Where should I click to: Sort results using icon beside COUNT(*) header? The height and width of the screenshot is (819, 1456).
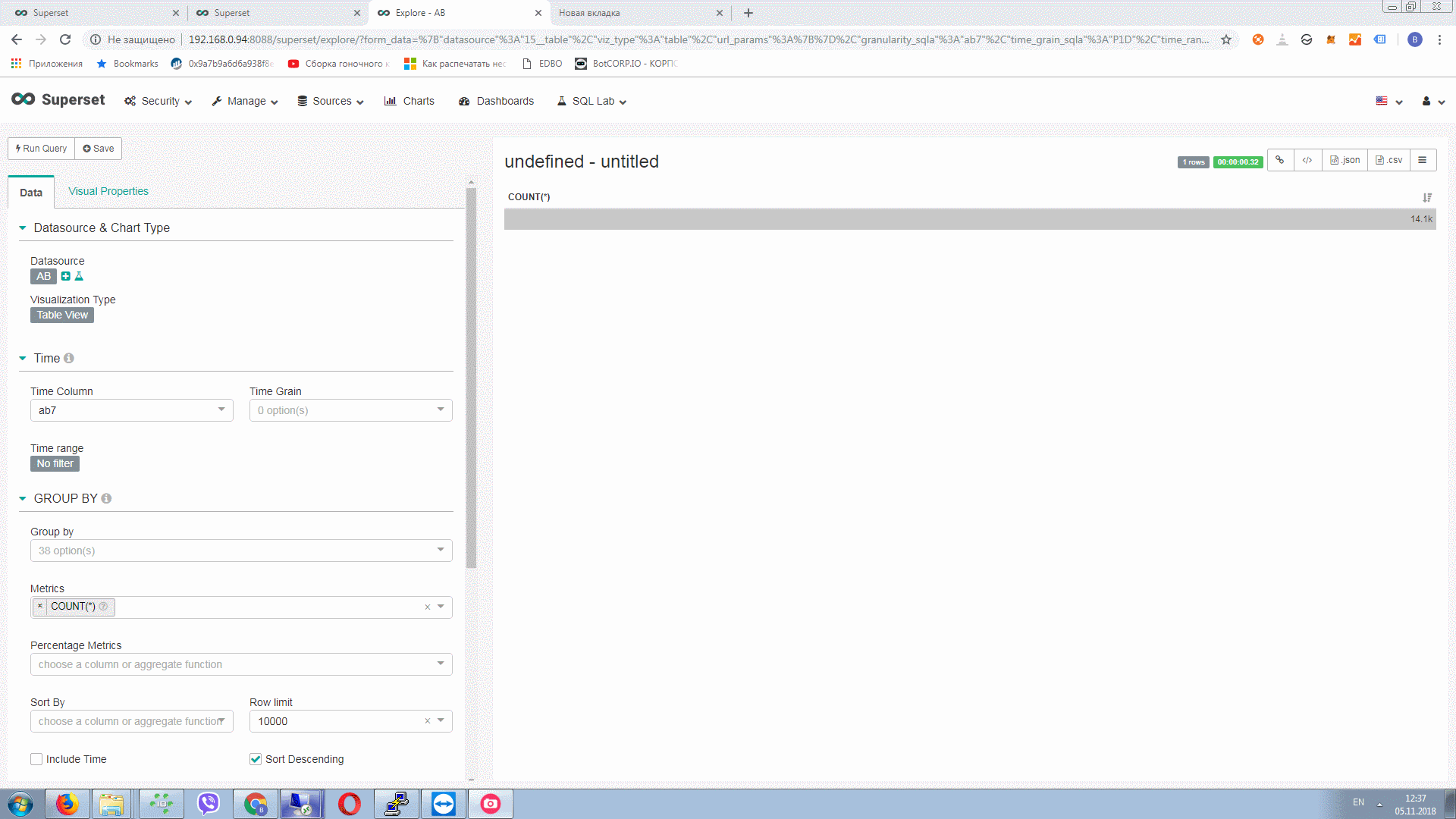pyautogui.click(x=1428, y=197)
